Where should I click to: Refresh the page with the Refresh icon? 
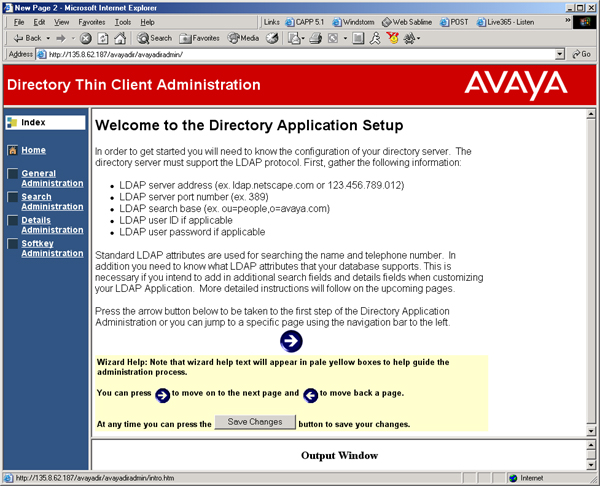(103, 38)
